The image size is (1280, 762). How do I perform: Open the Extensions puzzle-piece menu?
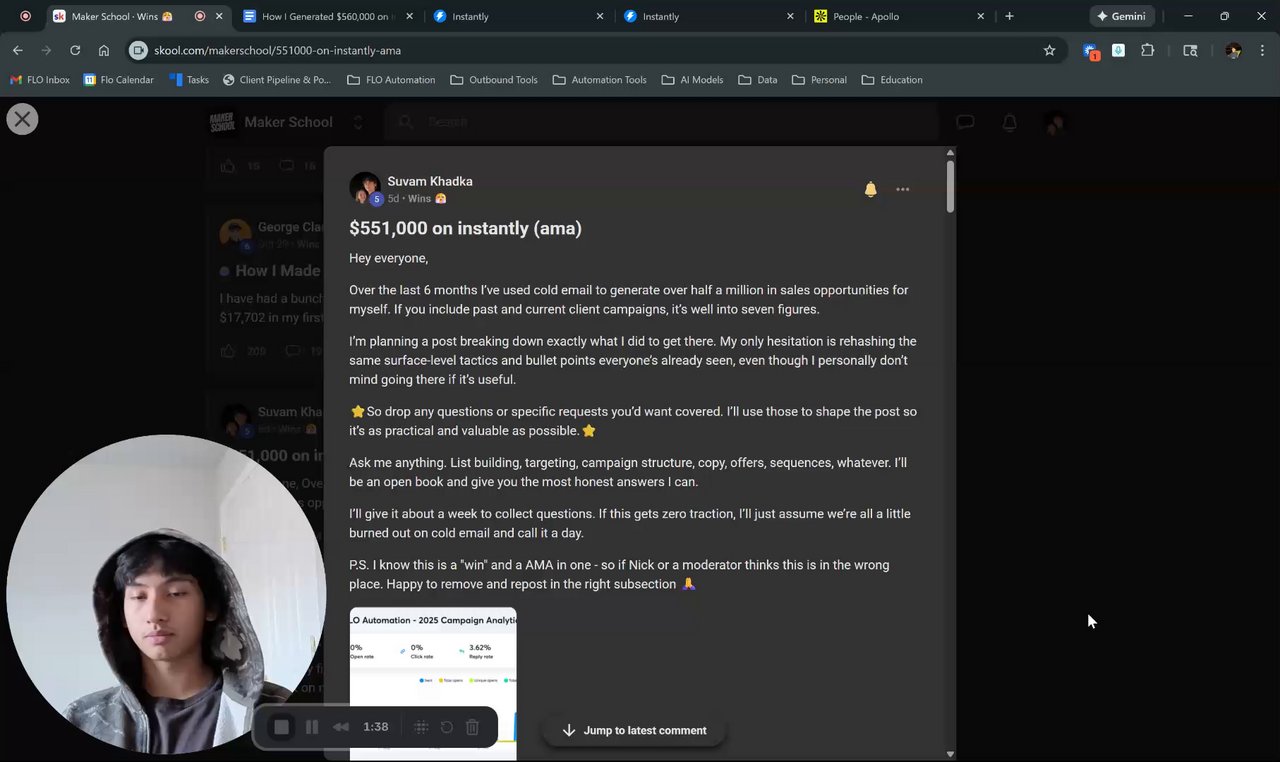click(x=1147, y=50)
